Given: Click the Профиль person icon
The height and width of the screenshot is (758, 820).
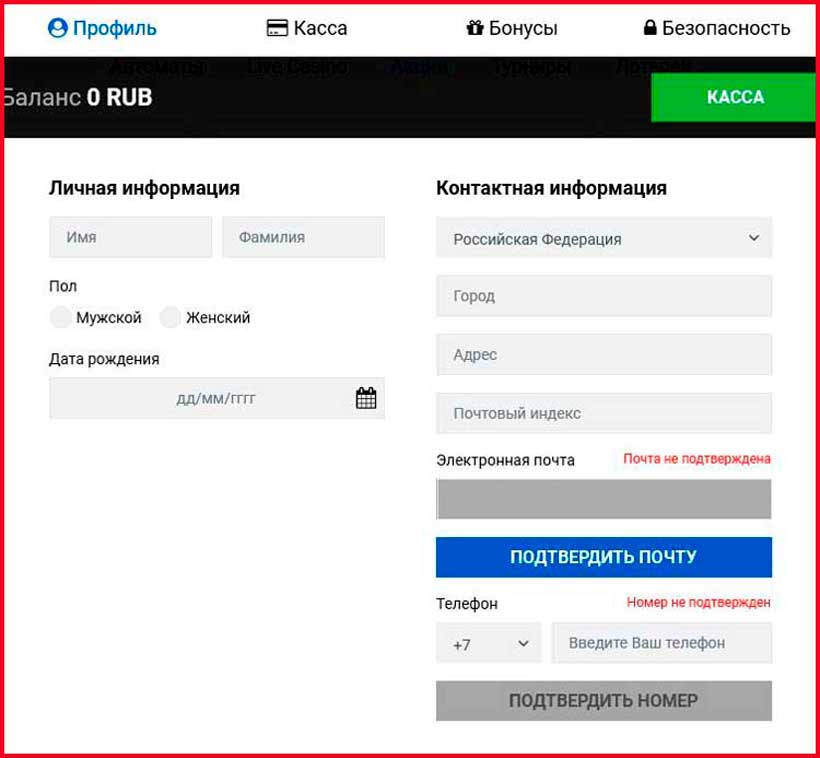Looking at the screenshot, I should tap(57, 28).
